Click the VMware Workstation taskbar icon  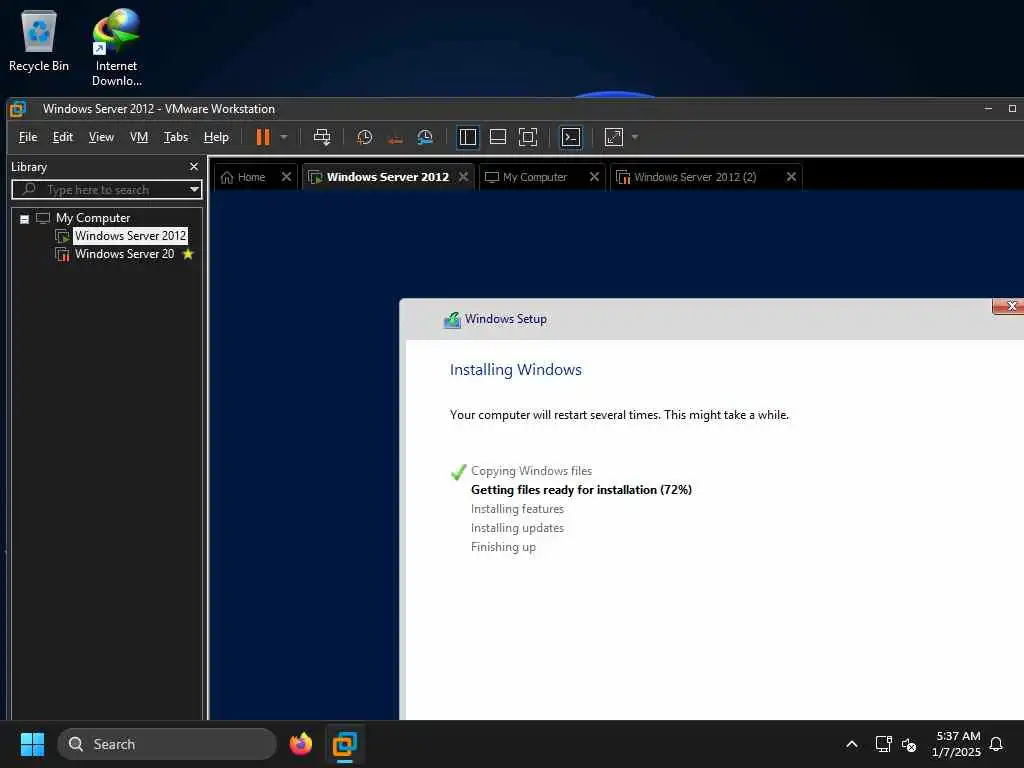click(345, 744)
